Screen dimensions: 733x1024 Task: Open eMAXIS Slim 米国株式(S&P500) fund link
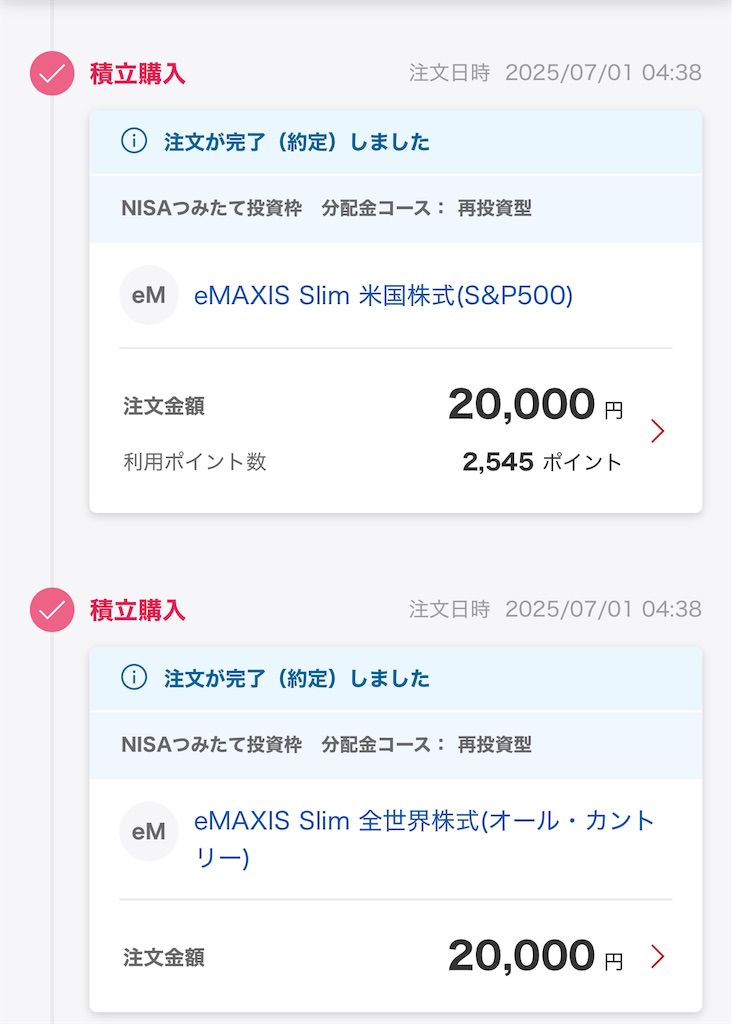pos(383,296)
